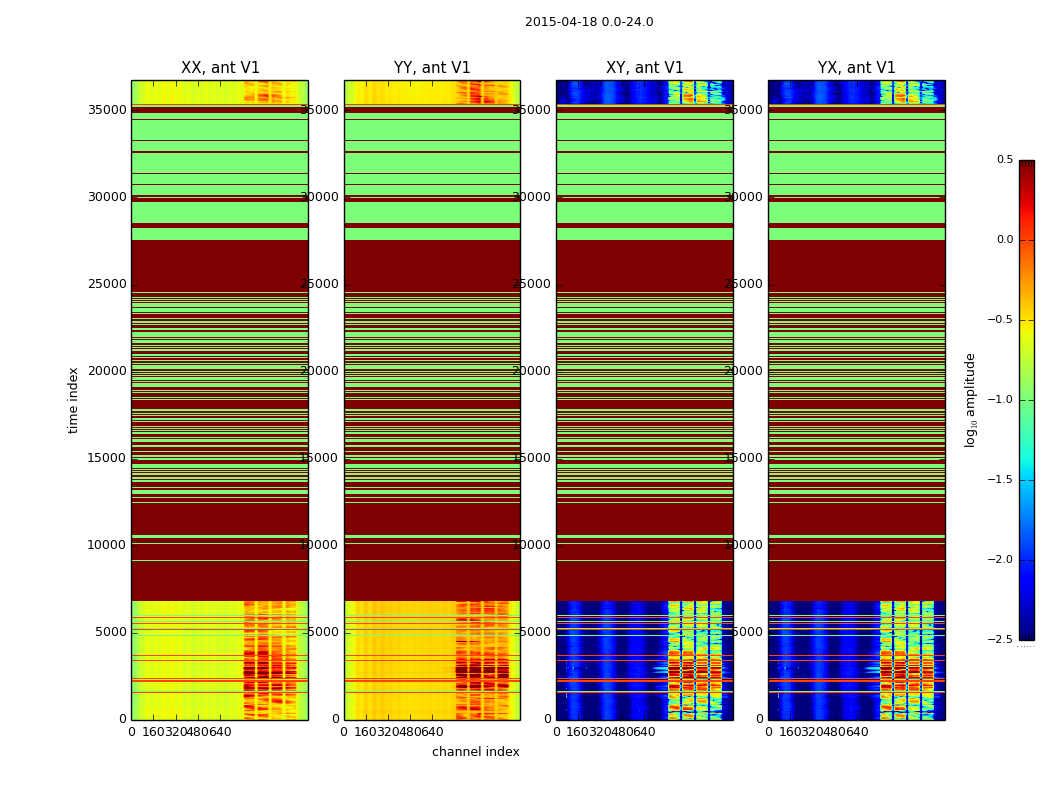Click the date title 2015-04-18 0.0-24.0
The width and height of the screenshot is (1050, 800).
point(589,22)
